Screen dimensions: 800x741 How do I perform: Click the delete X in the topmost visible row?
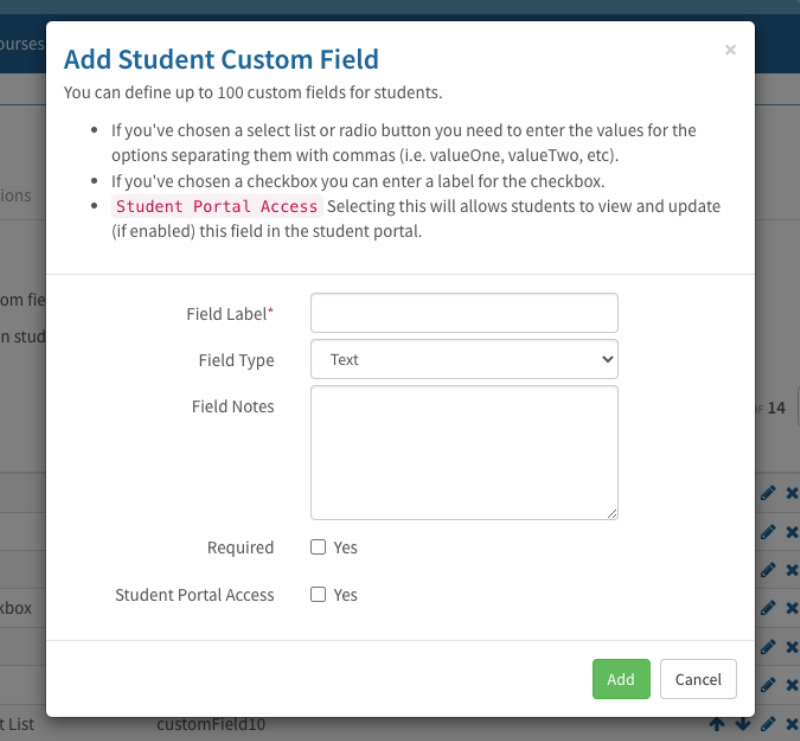tap(792, 493)
